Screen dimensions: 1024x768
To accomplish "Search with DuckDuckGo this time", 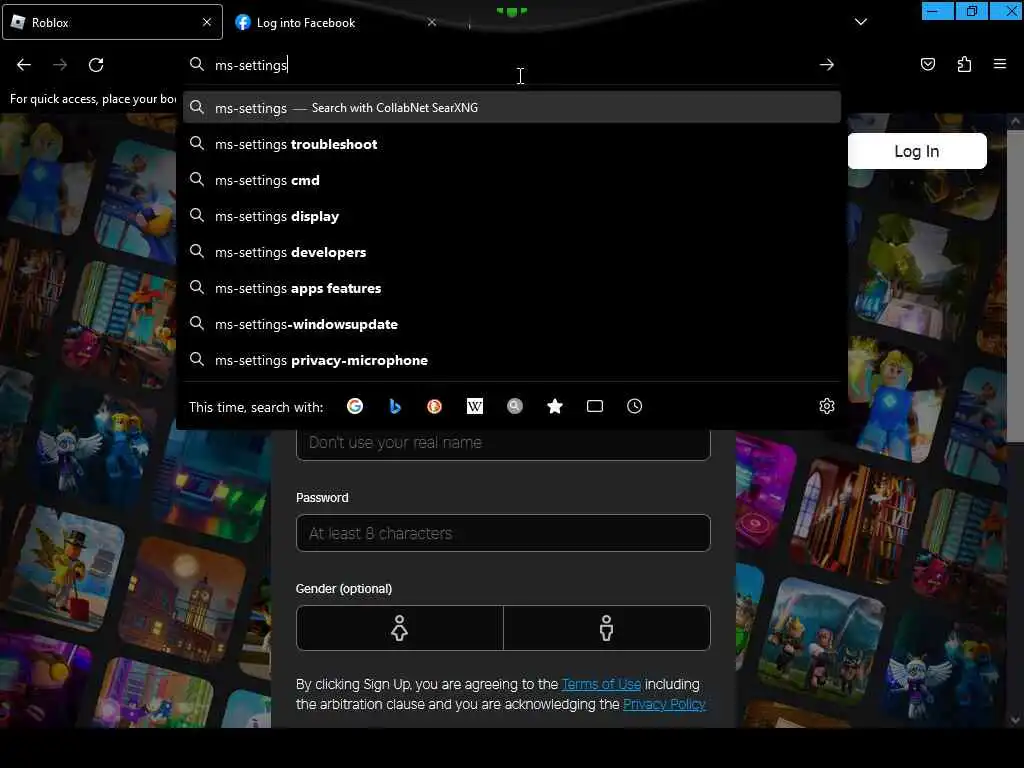I will pos(434,406).
